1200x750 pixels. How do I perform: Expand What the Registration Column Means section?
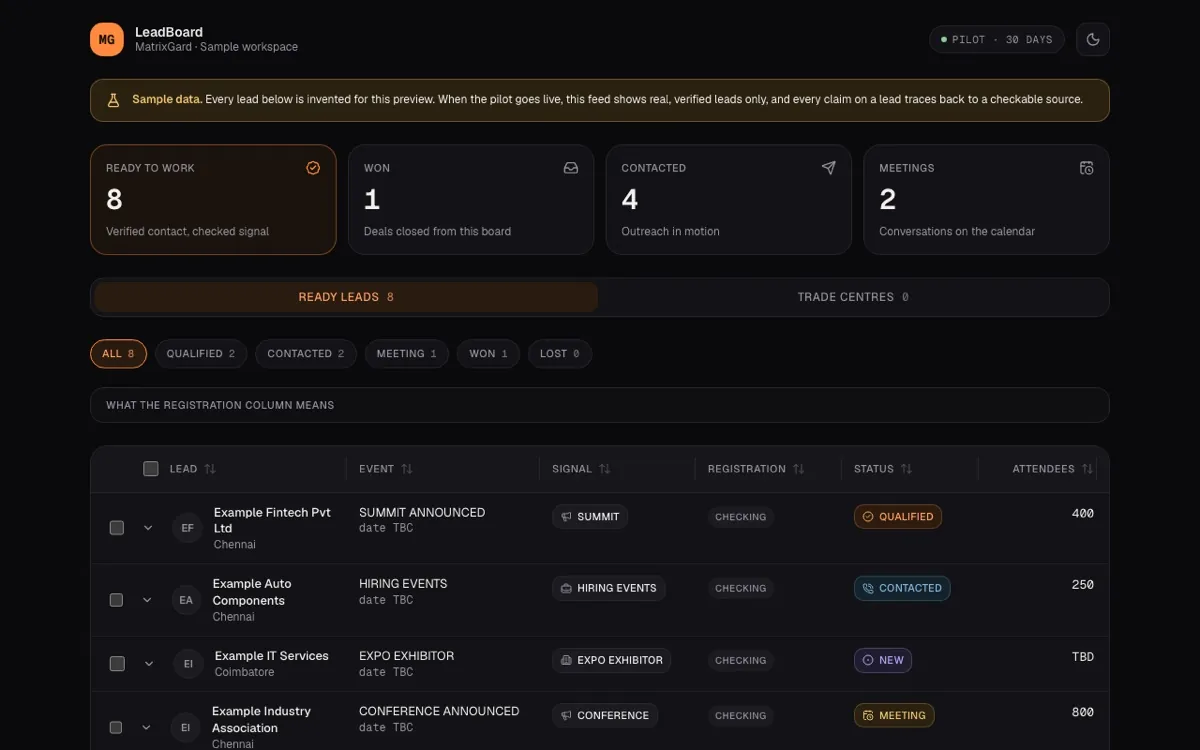[x=600, y=405]
